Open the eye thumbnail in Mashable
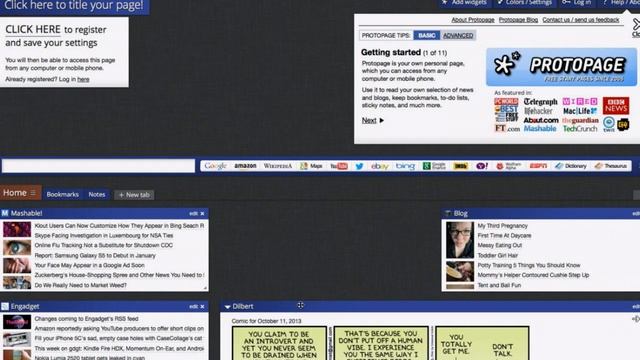 coord(17,247)
